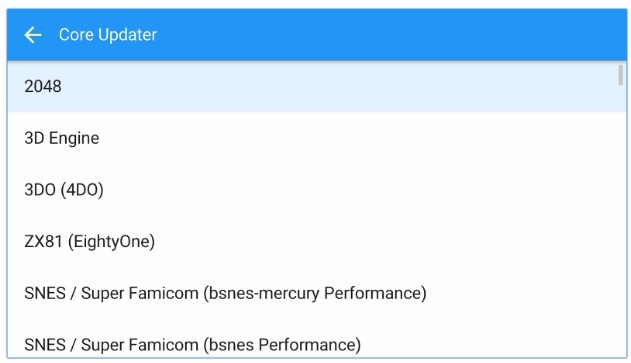
Task: Pick SNES bsnes-mercury Performance core
Action: (317, 293)
